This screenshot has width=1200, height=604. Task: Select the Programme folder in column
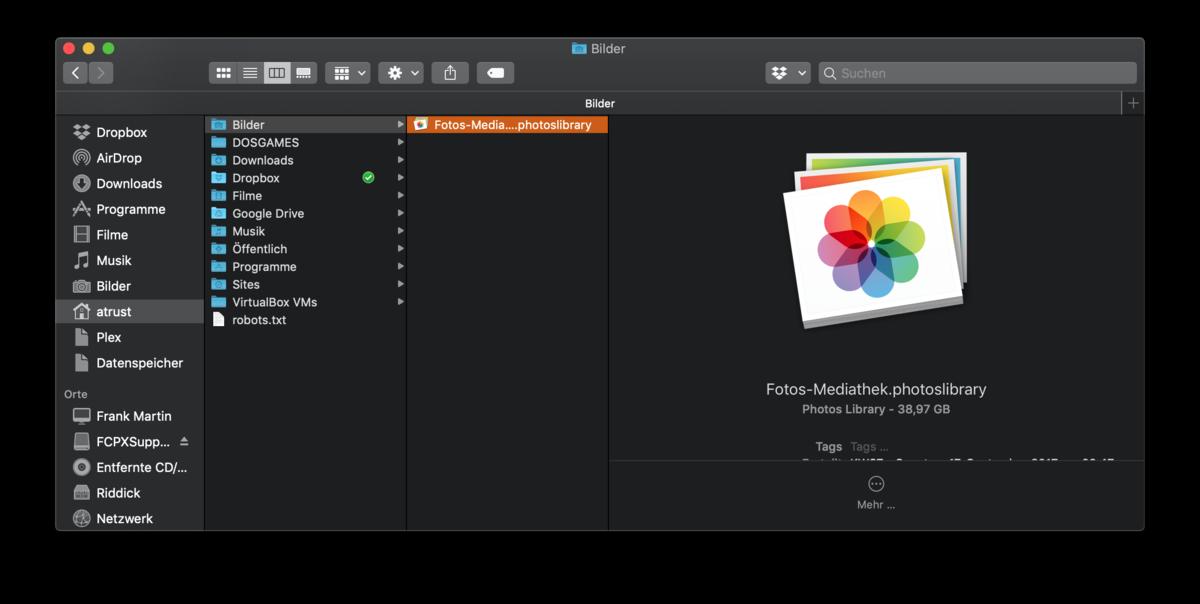click(306, 267)
